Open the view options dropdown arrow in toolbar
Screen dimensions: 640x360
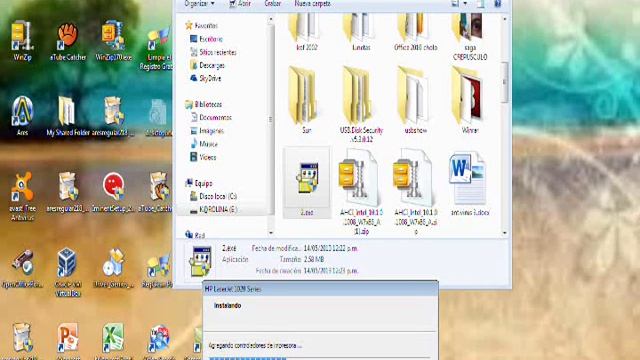[x=465, y=4]
